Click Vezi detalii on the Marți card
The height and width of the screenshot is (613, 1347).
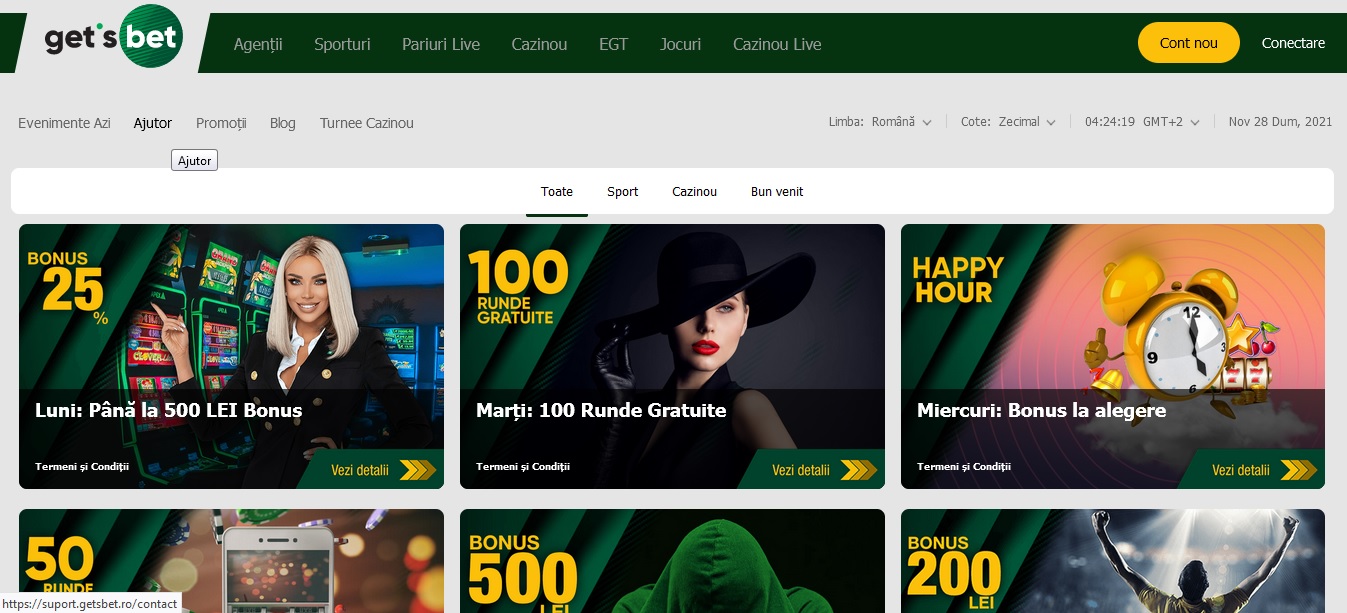coord(801,470)
